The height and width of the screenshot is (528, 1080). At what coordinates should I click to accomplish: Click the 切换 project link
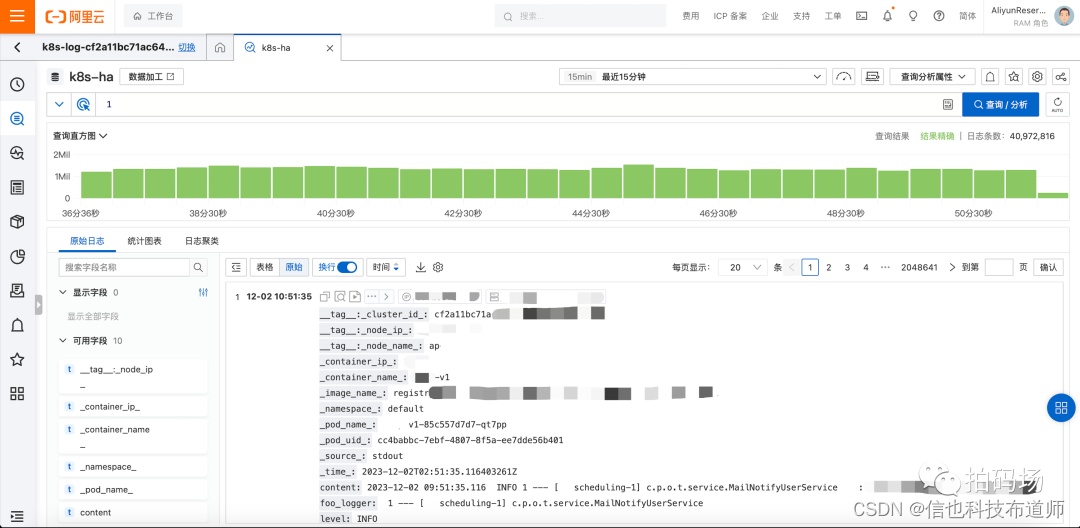click(187, 47)
